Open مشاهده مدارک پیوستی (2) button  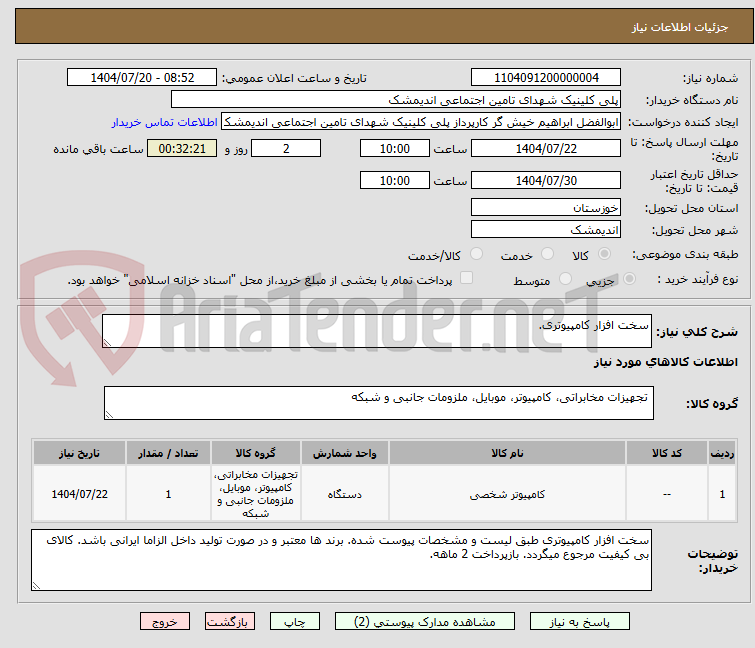pyautogui.click(x=425, y=622)
